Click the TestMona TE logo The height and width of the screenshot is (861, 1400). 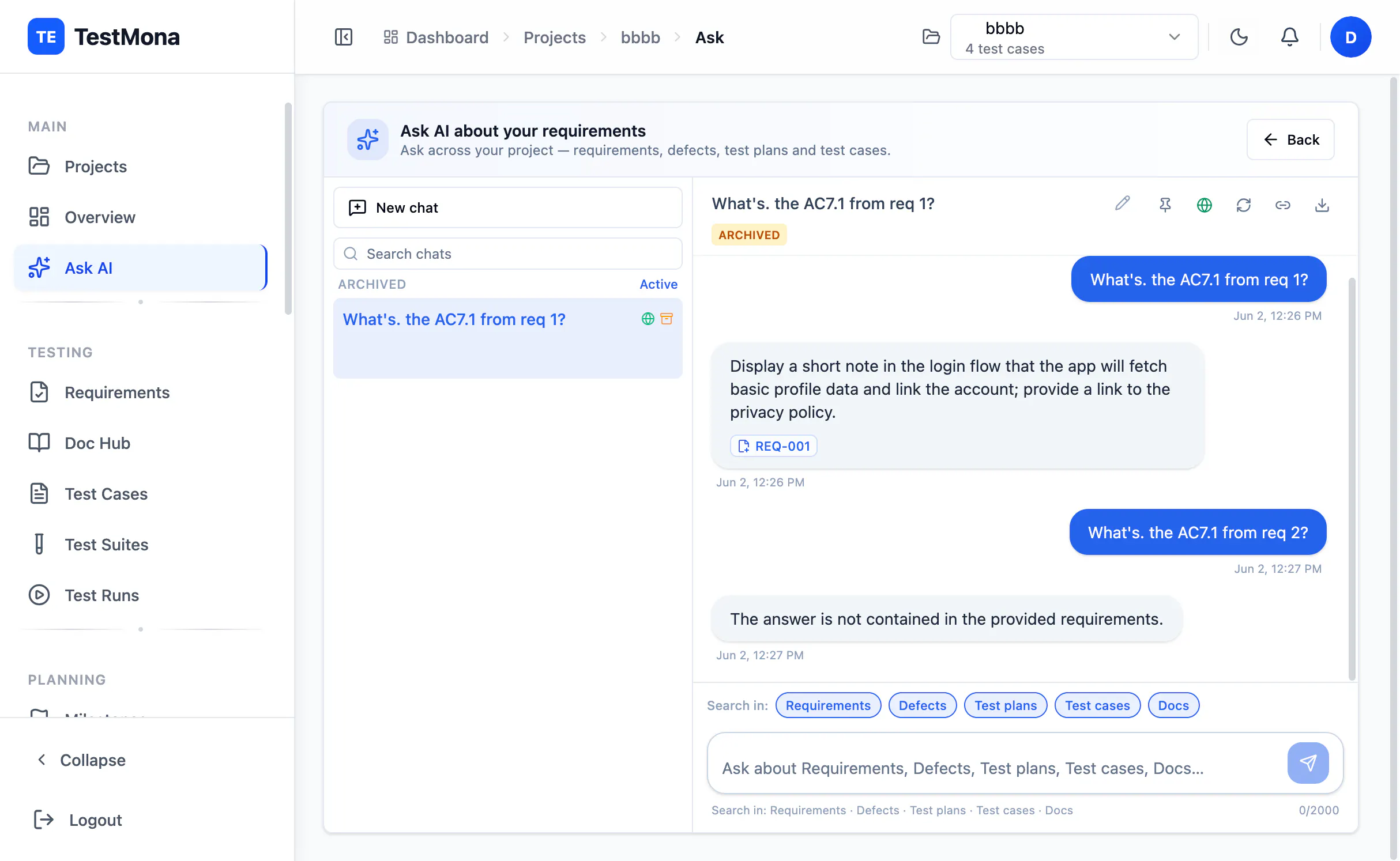coord(46,37)
